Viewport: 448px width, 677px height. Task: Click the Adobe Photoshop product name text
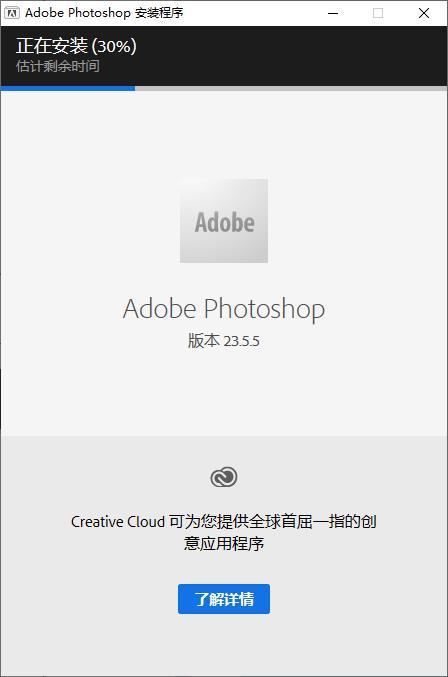click(224, 309)
